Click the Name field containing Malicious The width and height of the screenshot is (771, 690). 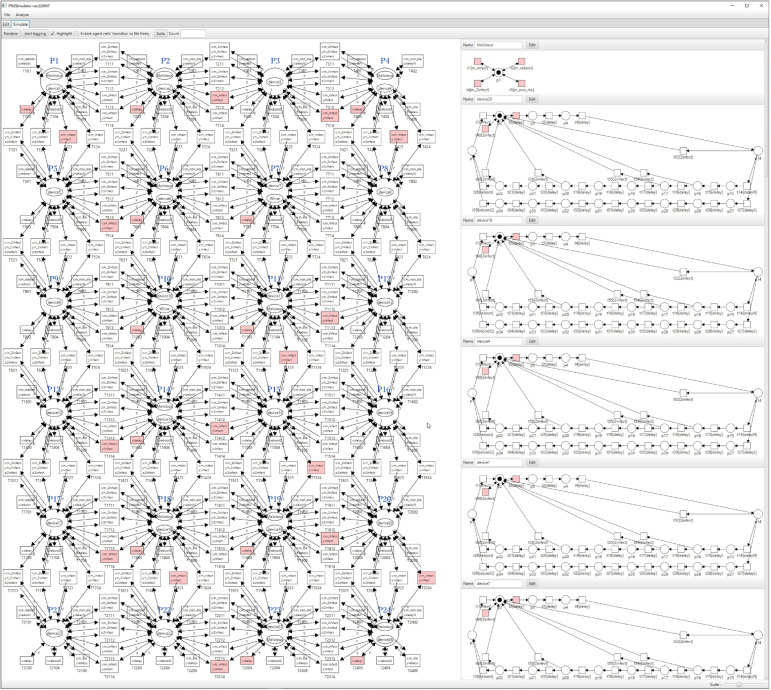[x=498, y=45]
